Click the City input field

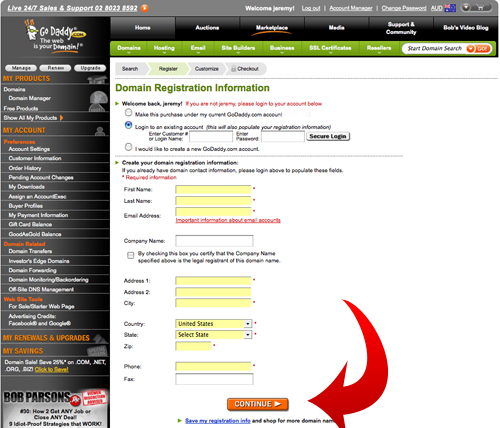pos(213,303)
